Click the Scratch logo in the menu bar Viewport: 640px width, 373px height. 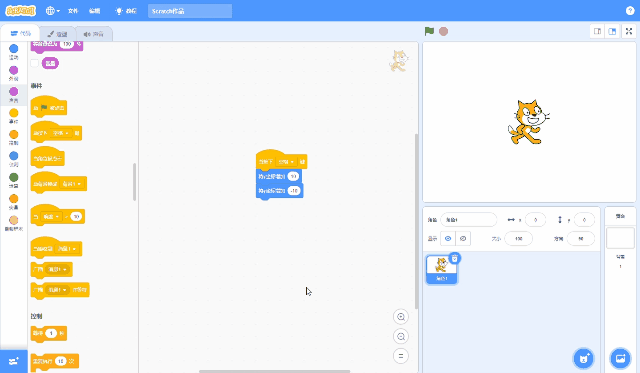(x=20, y=11)
